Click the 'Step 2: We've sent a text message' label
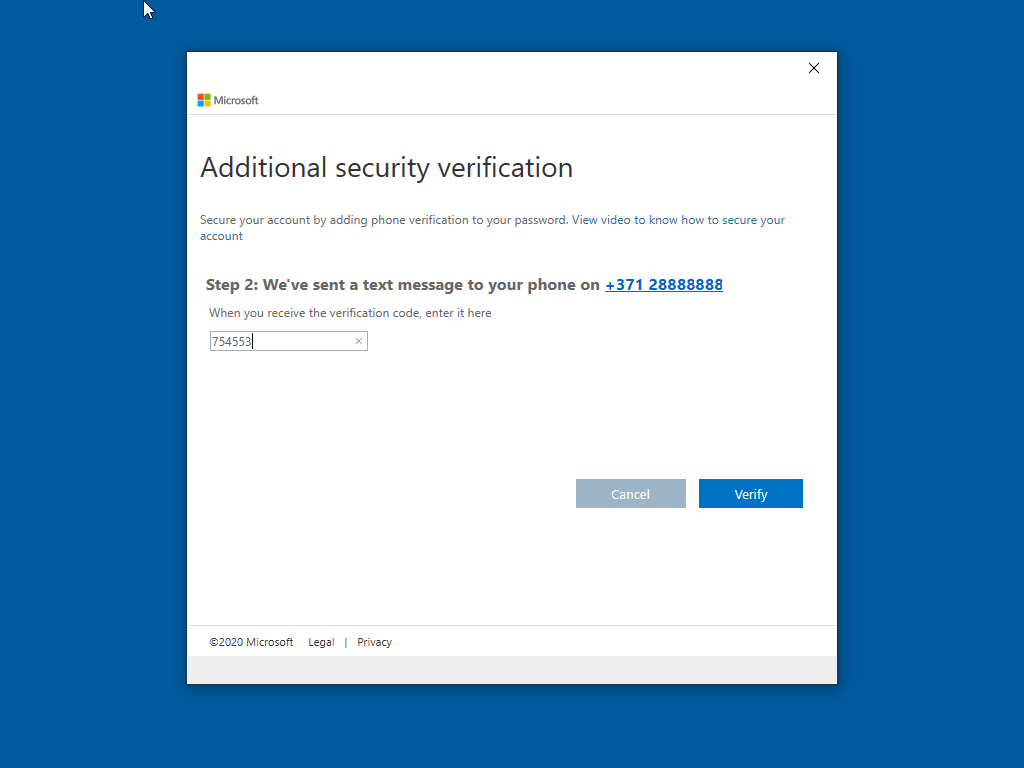 pos(402,285)
